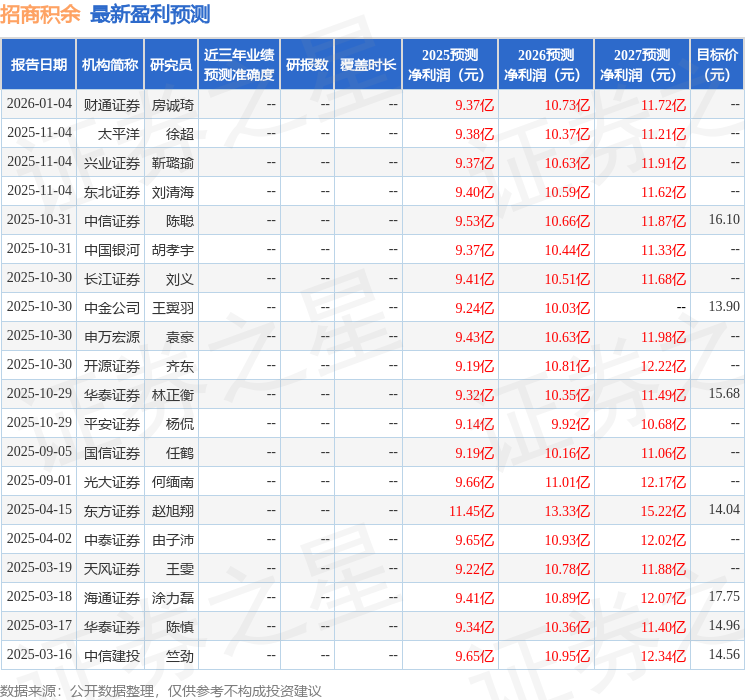
Task: Click the 东方证券 institution cell
Action: pos(112,511)
